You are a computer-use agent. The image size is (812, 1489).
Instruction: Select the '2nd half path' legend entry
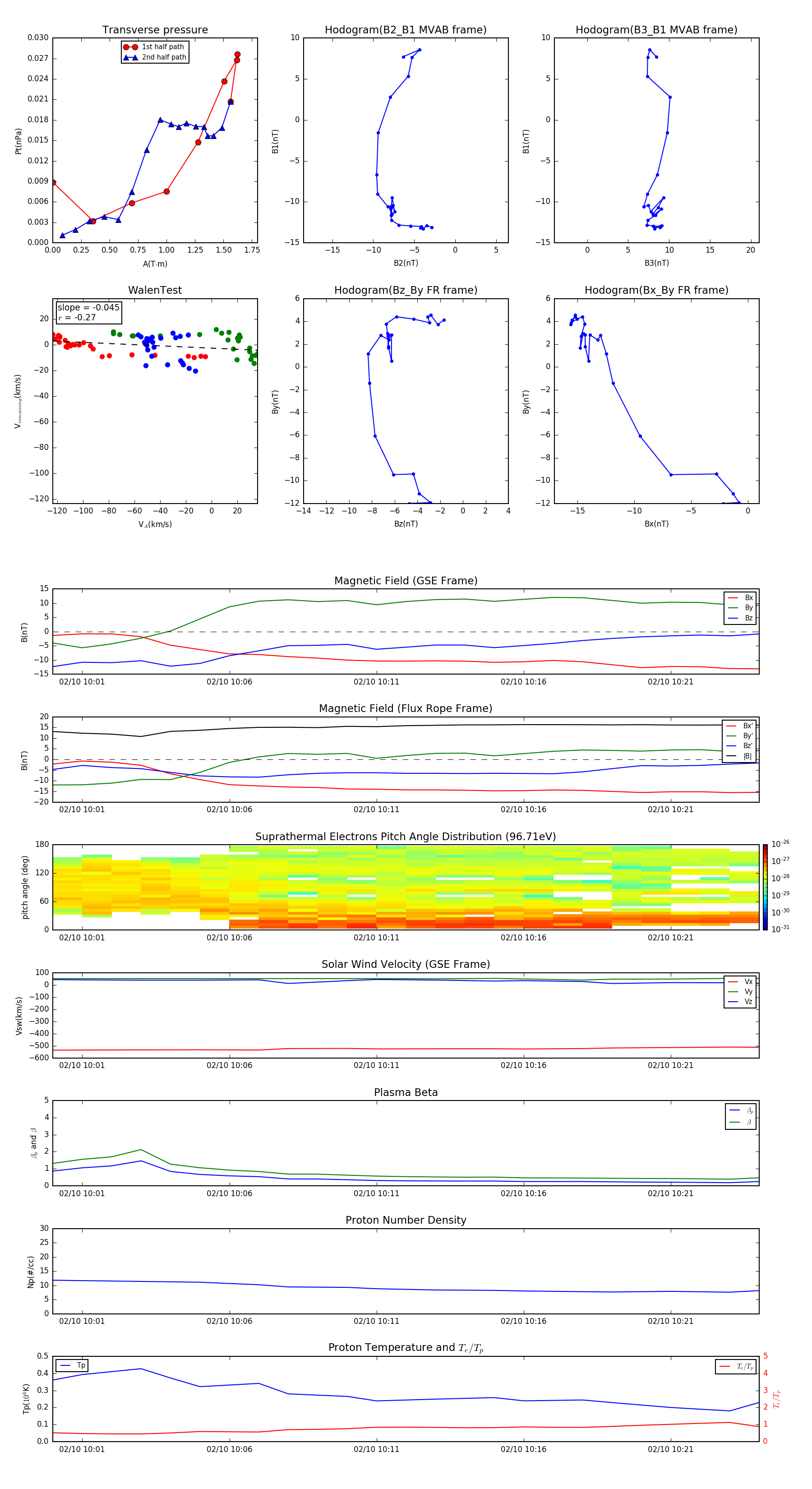tap(155, 57)
